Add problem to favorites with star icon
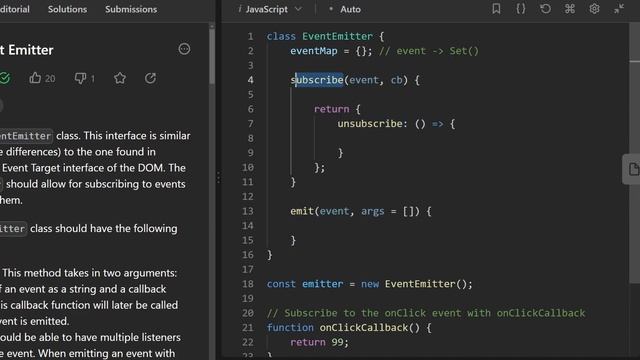The height and width of the screenshot is (360, 640). pyautogui.click(x=120, y=78)
